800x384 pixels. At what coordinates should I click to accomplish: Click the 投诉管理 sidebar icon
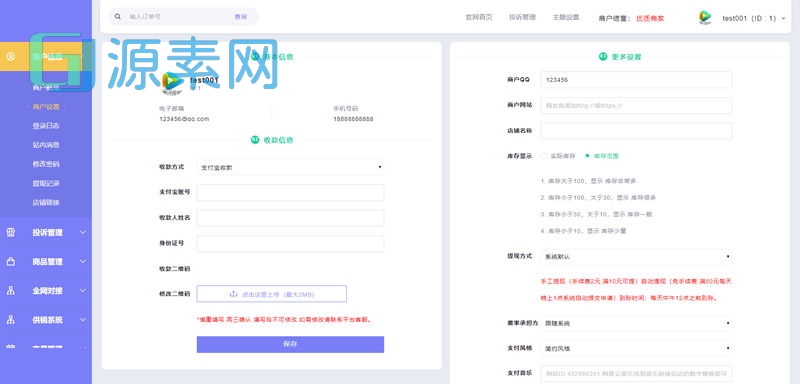tap(10, 233)
